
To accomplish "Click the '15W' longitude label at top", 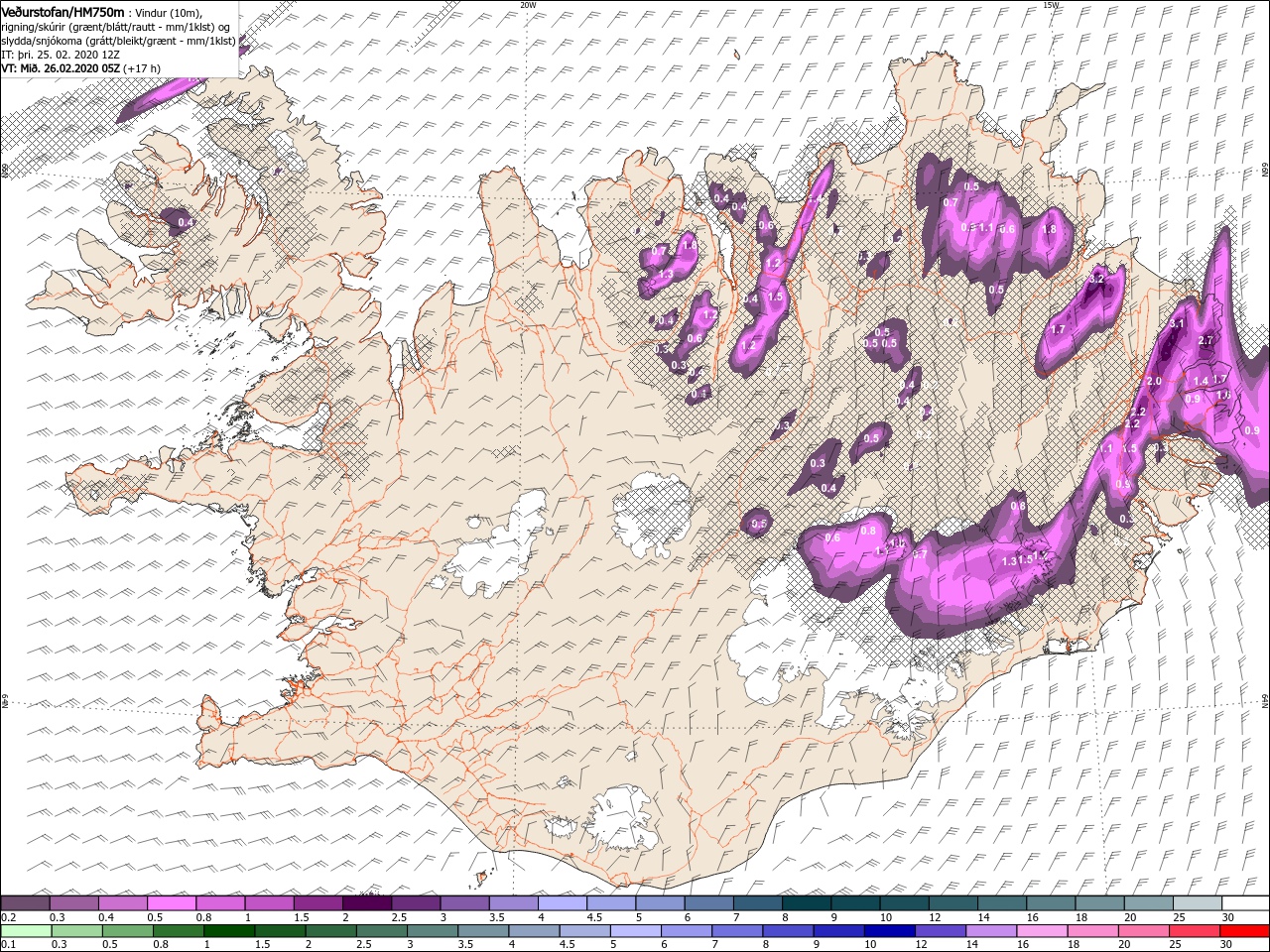I will (1051, 4).
